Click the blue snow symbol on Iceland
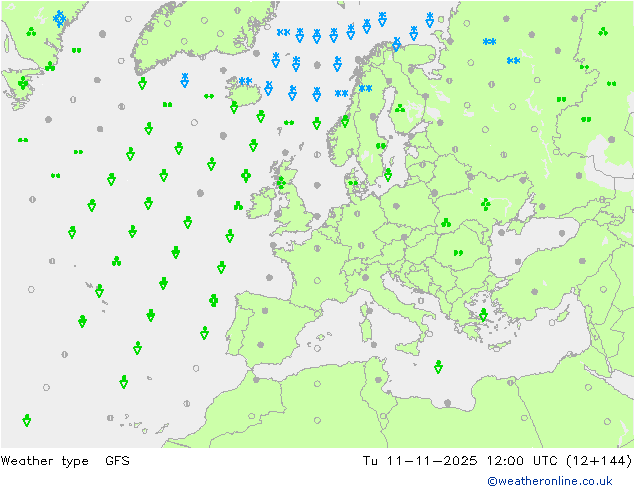This screenshot has width=634, height=490. click(245, 81)
